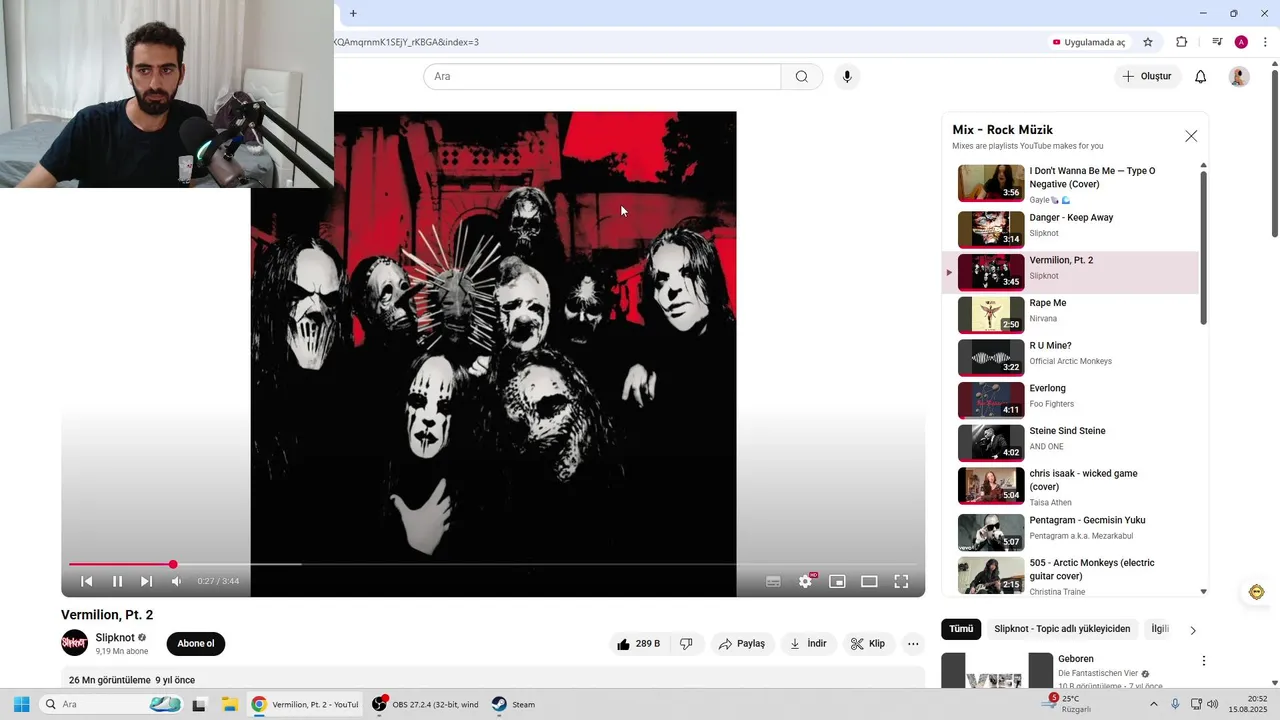
Task: Start voice search microphone
Action: tap(847, 77)
